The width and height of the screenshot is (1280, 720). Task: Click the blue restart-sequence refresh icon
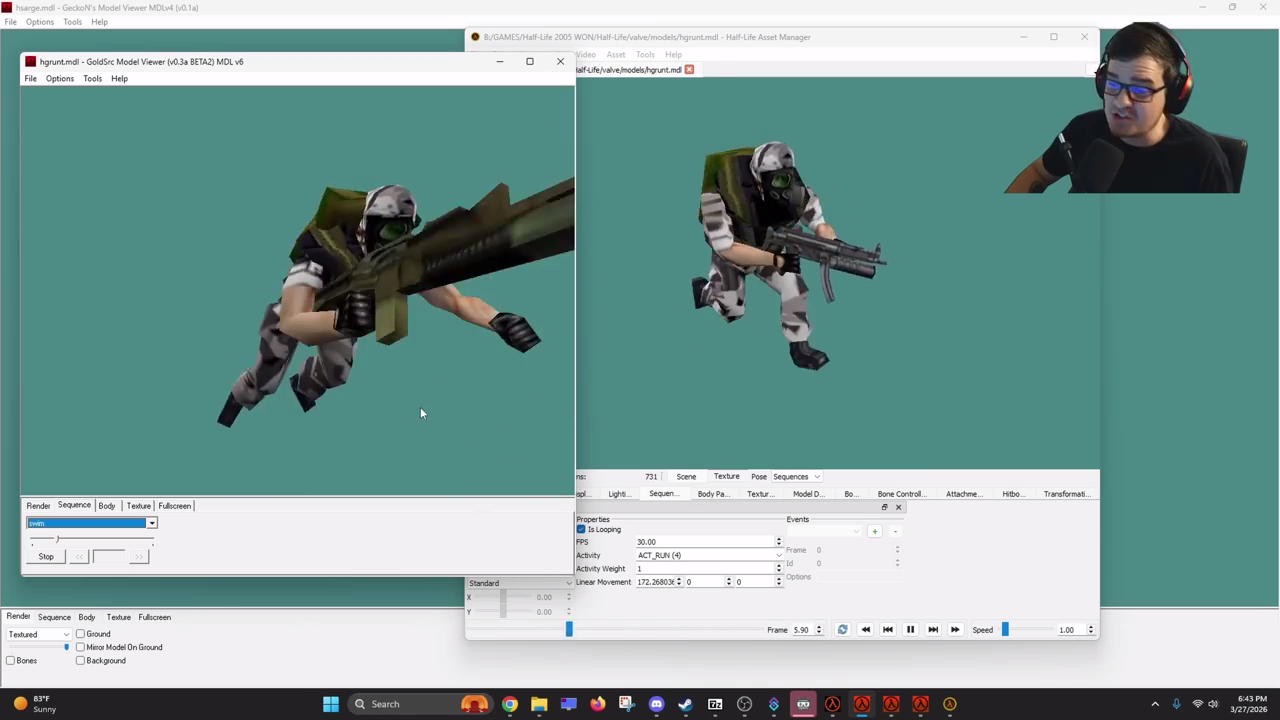[842, 630]
